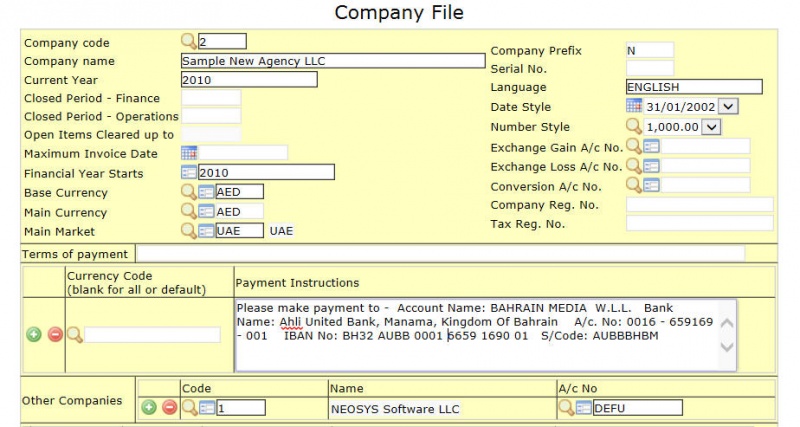Image resolution: width=800 pixels, height=427 pixels.
Task: Search Conversion A/c No. with magnifier
Action: click(634, 185)
